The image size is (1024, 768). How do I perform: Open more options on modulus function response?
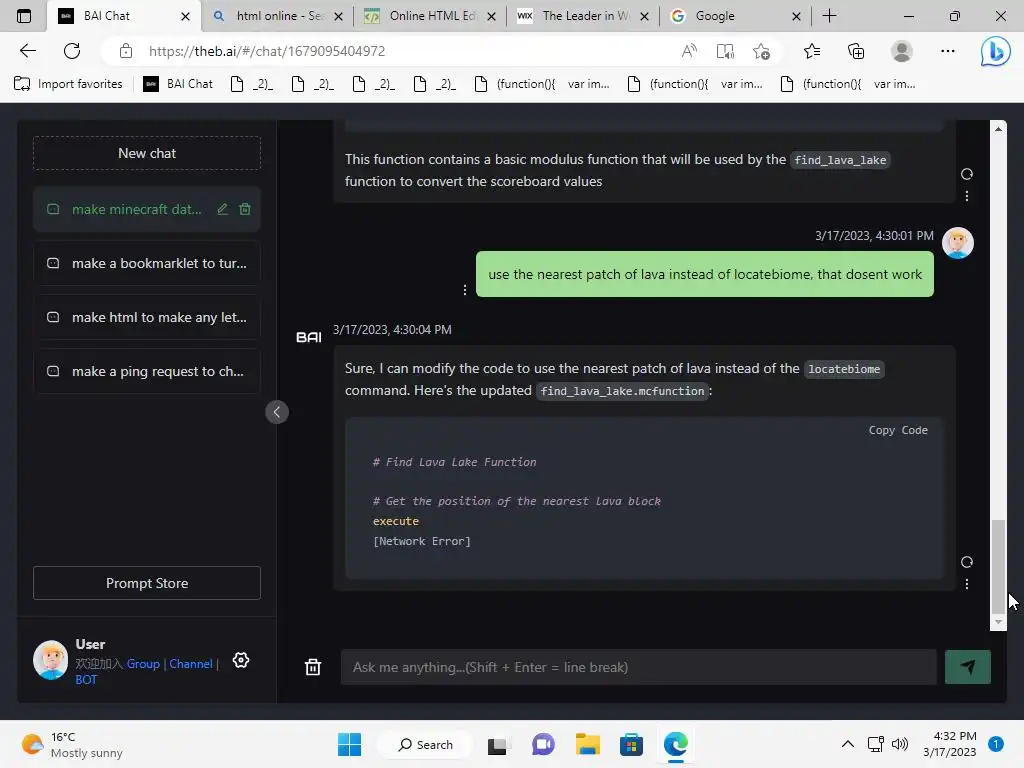pos(967,196)
